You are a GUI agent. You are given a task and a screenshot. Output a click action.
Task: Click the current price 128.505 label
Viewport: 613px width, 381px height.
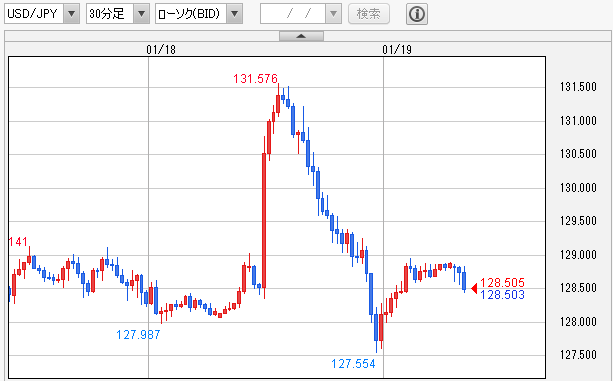coord(502,283)
